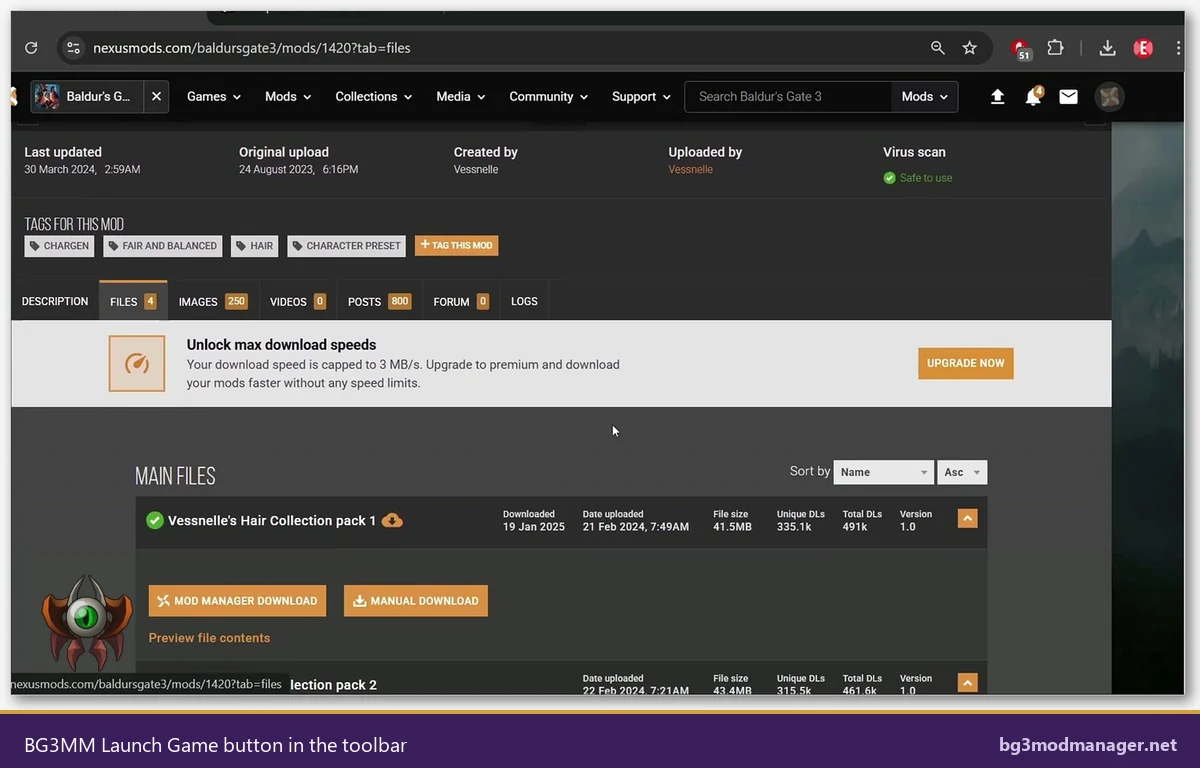
Task: Open notifications bell with 4 alerts
Action: [1033, 97]
